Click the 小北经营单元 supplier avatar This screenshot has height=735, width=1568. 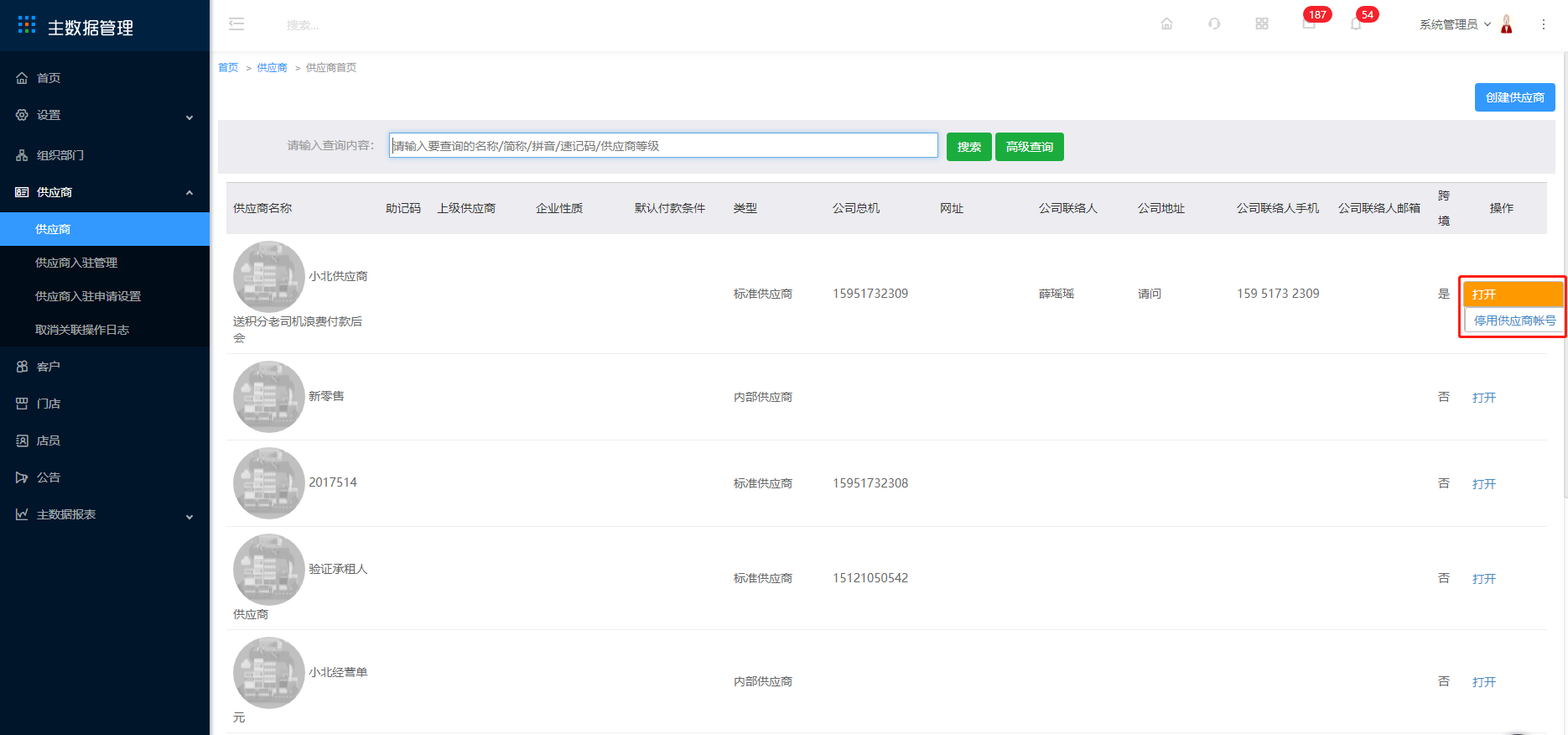tap(269, 673)
